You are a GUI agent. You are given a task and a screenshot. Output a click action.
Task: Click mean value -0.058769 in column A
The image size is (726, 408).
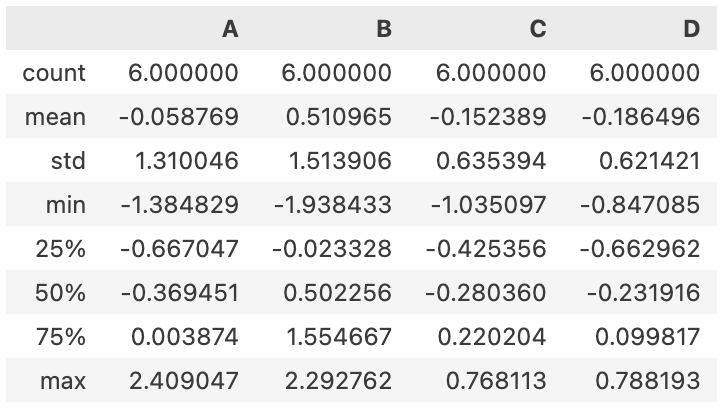coord(179,117)
